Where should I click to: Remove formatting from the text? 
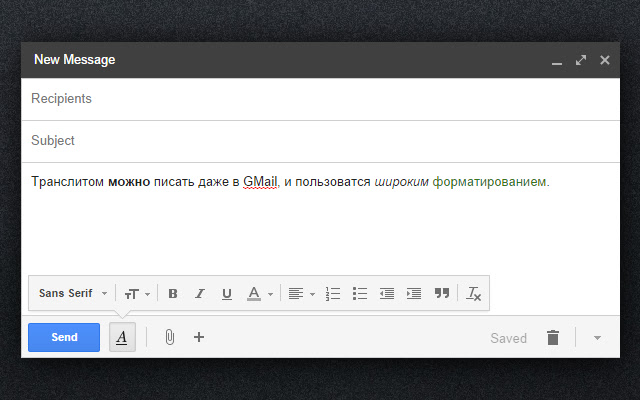click(x=473, y=293)
